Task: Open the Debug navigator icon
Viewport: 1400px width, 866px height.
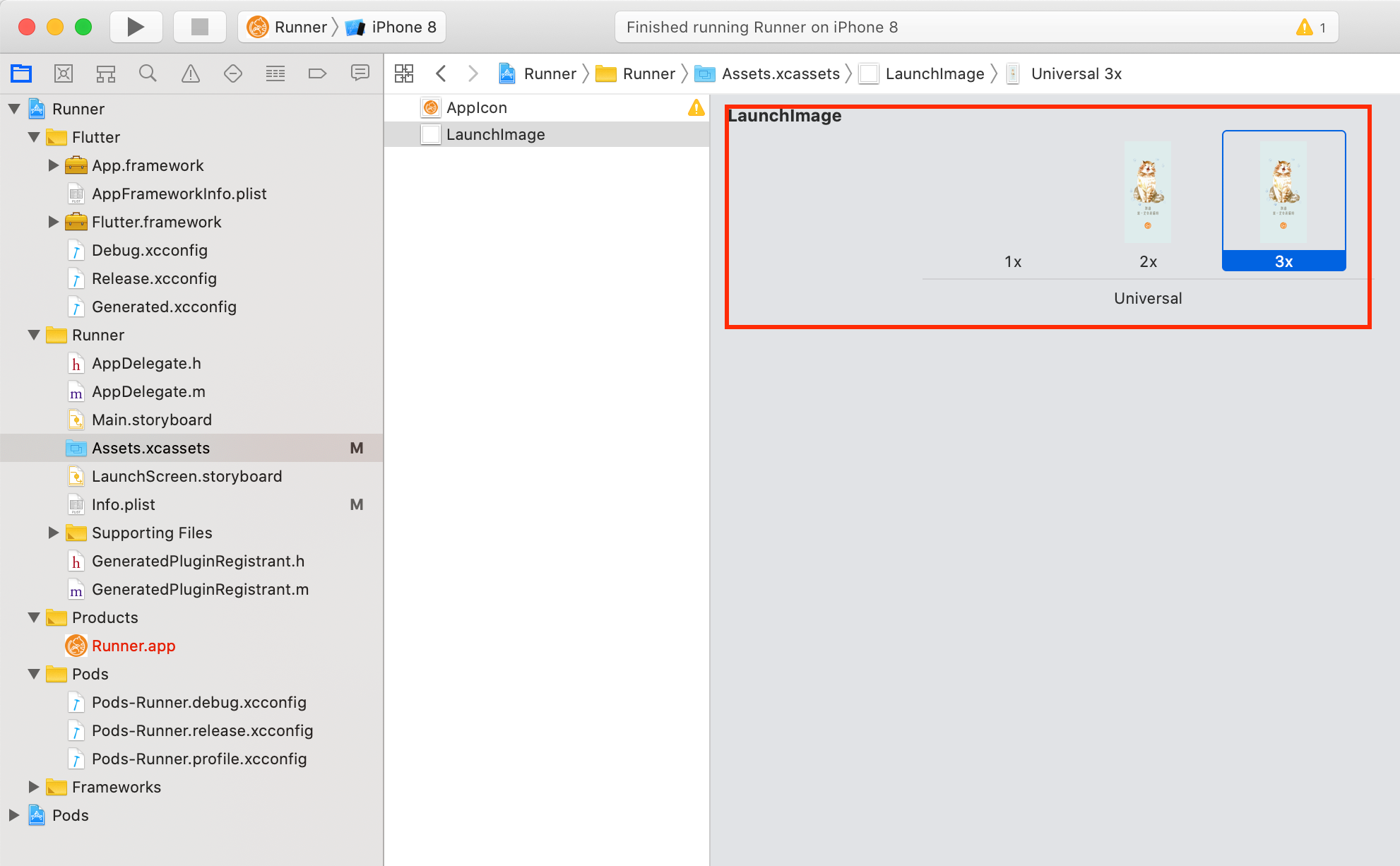Action: click(275, 73)
